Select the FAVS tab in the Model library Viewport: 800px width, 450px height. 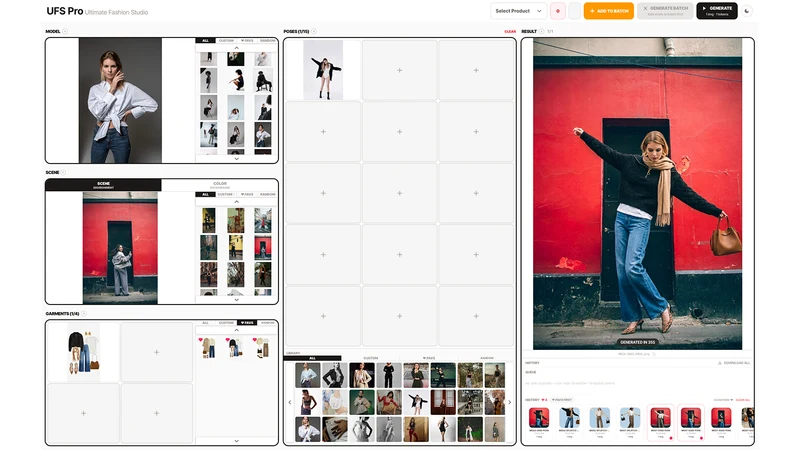pos(247,40)
